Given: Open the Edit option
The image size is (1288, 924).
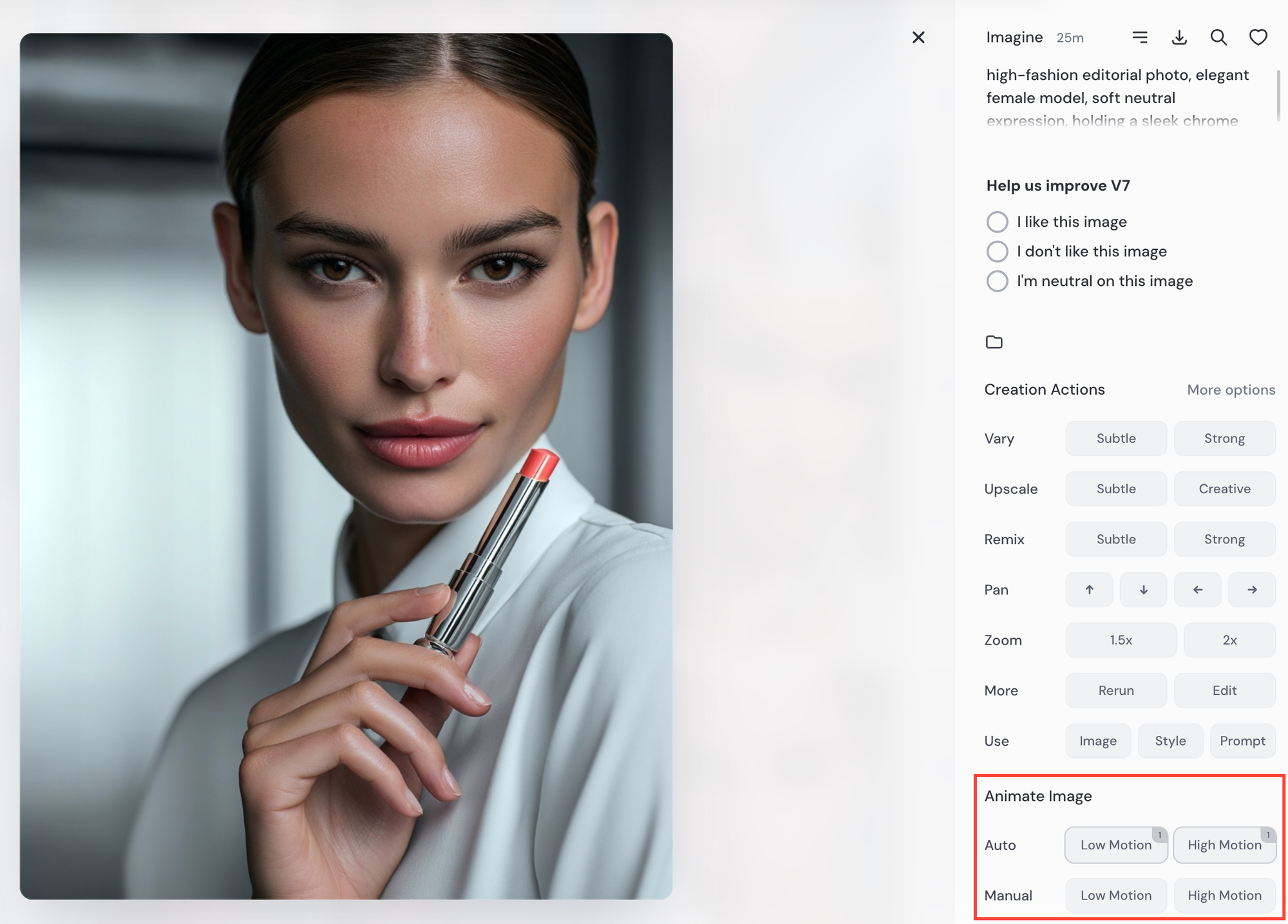Looking at the screenshot, I should 1224,690.
